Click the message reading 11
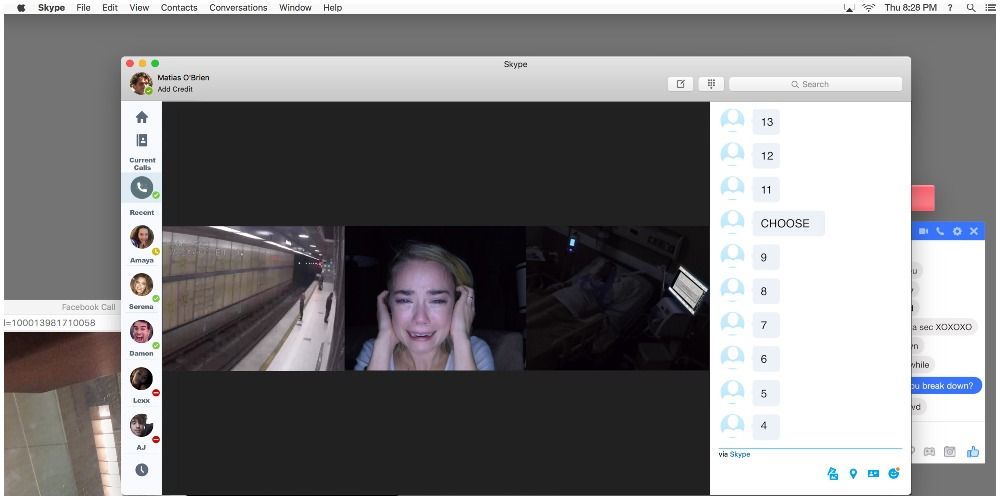The width and height of the screenshot is (1000, 500). (x=767, y=190)
